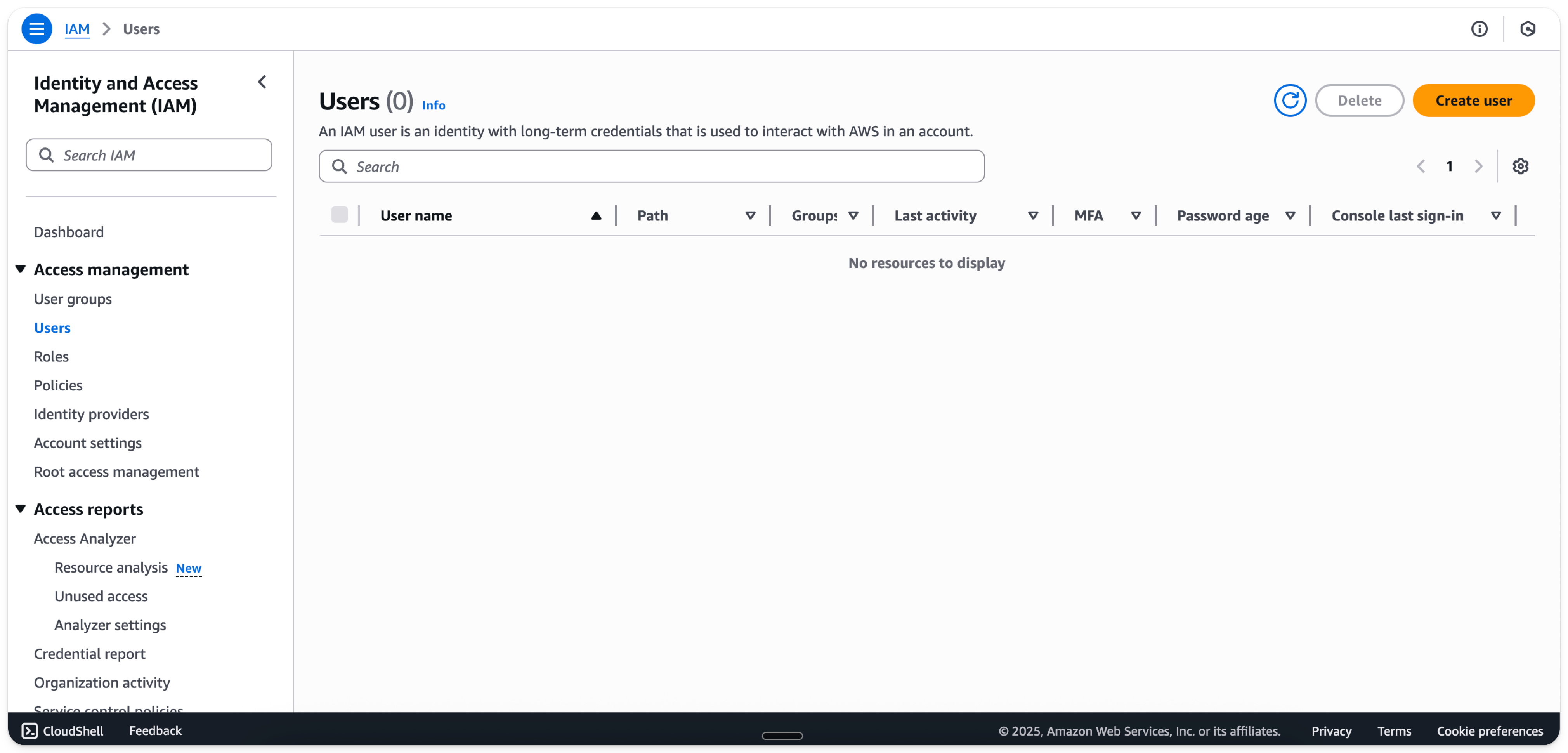Click the Create user button
This screenshot has height=753, width=1568.
(x=1474, y=101)
